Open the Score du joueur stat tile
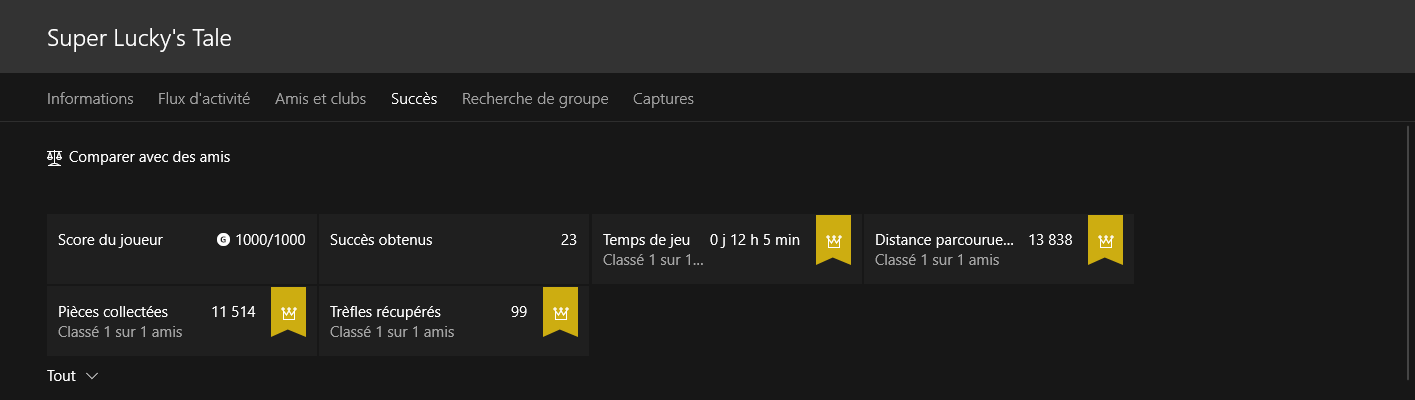This screenshot has height=400, width=1415. pos(181,249)
